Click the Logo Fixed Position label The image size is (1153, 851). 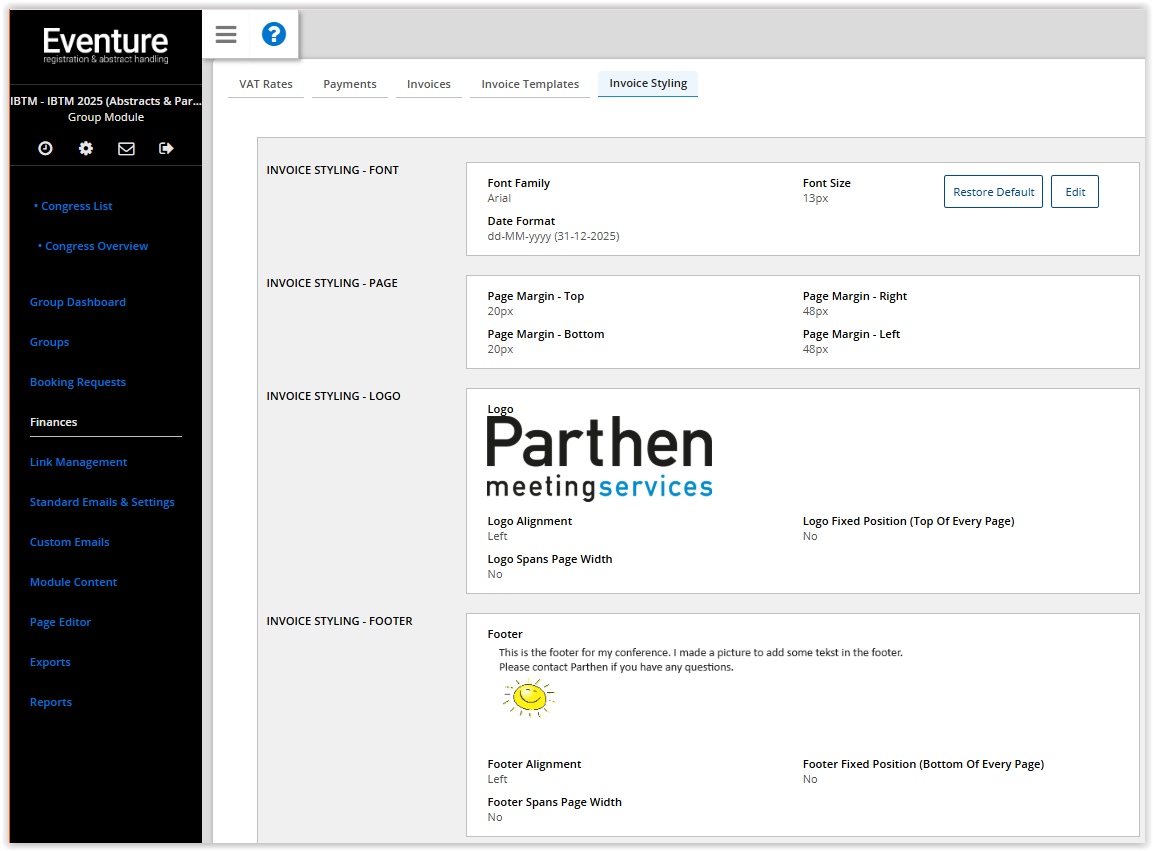908,521
